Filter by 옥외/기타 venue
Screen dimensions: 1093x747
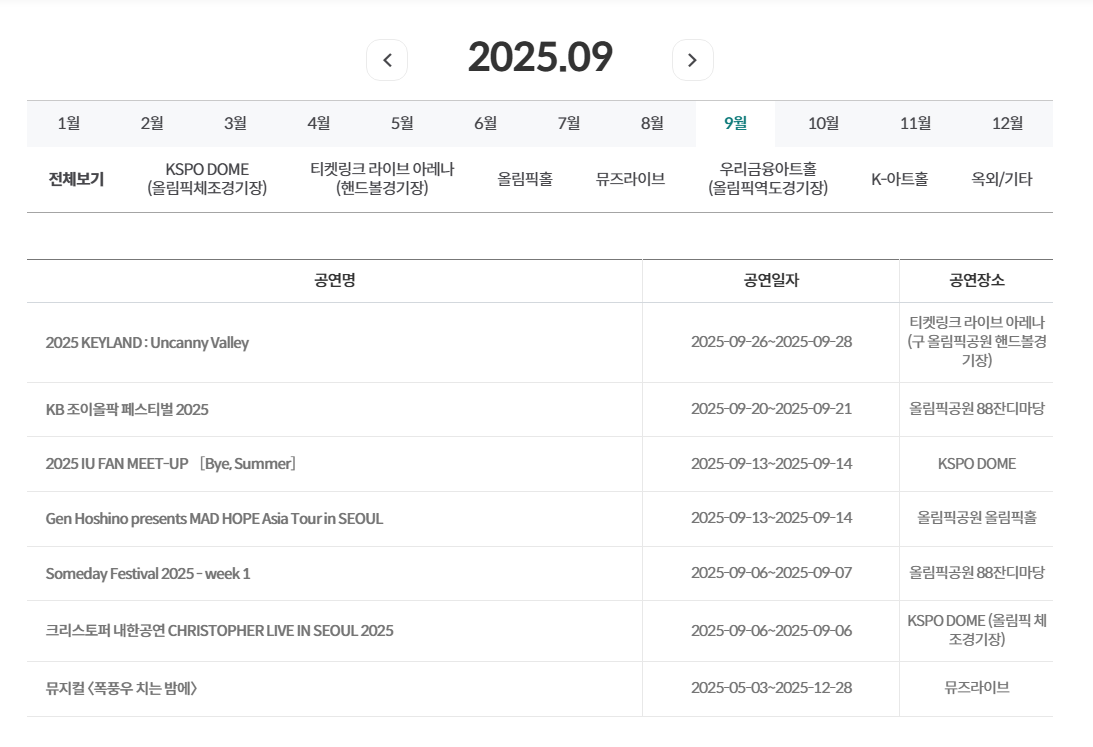(1002, 179)
